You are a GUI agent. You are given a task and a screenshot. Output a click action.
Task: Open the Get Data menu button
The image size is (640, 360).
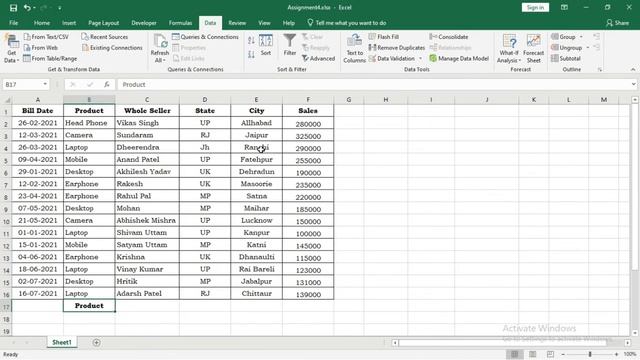tap(11, 49)
